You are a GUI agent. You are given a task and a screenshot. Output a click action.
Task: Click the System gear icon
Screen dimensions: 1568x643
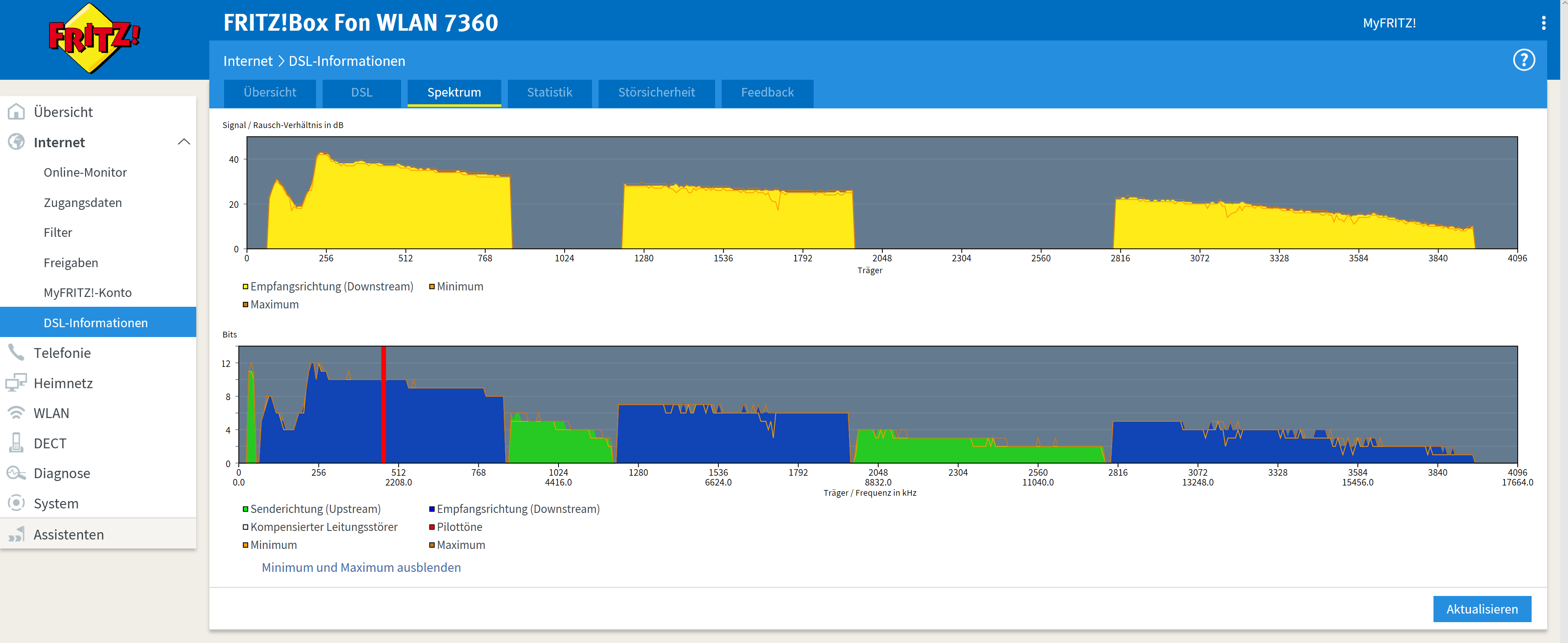click(x=16, y=504)
